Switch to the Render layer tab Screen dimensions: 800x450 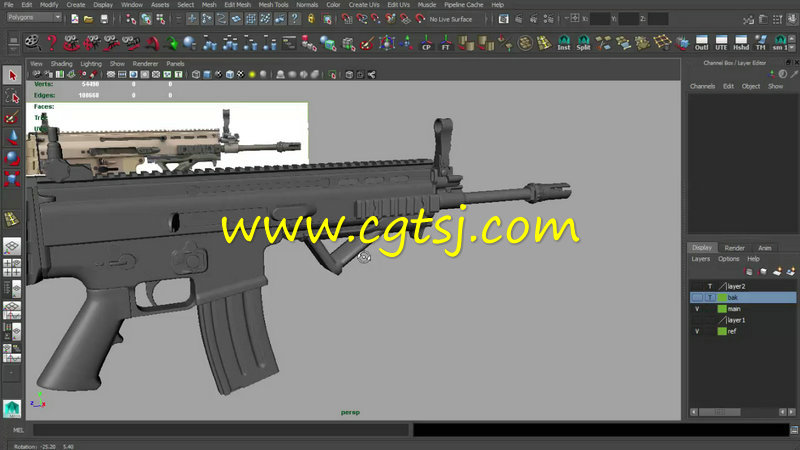(735, 247)
